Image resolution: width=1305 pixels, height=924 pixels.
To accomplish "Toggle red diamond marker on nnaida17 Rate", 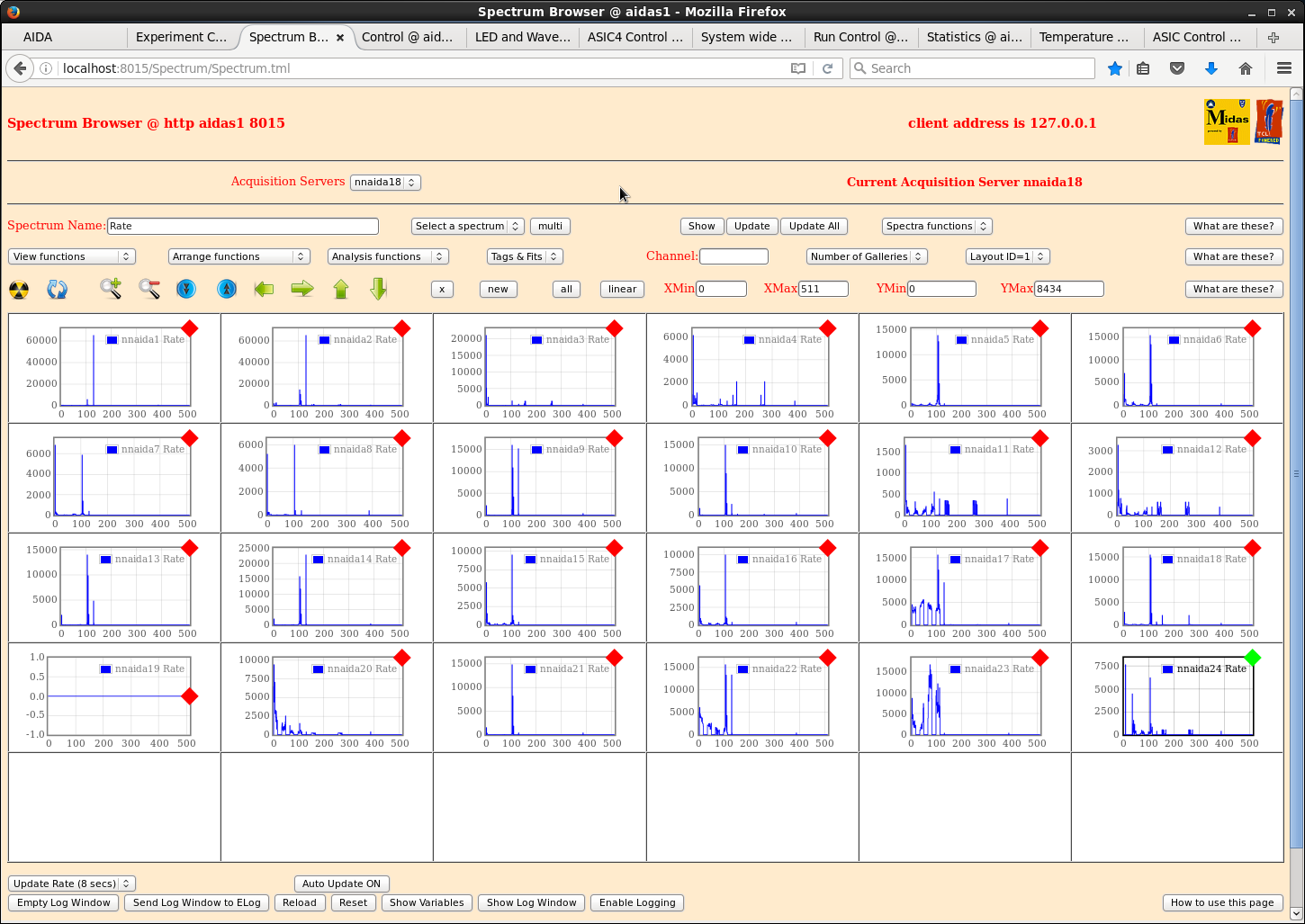I will tap(1040, 548).
